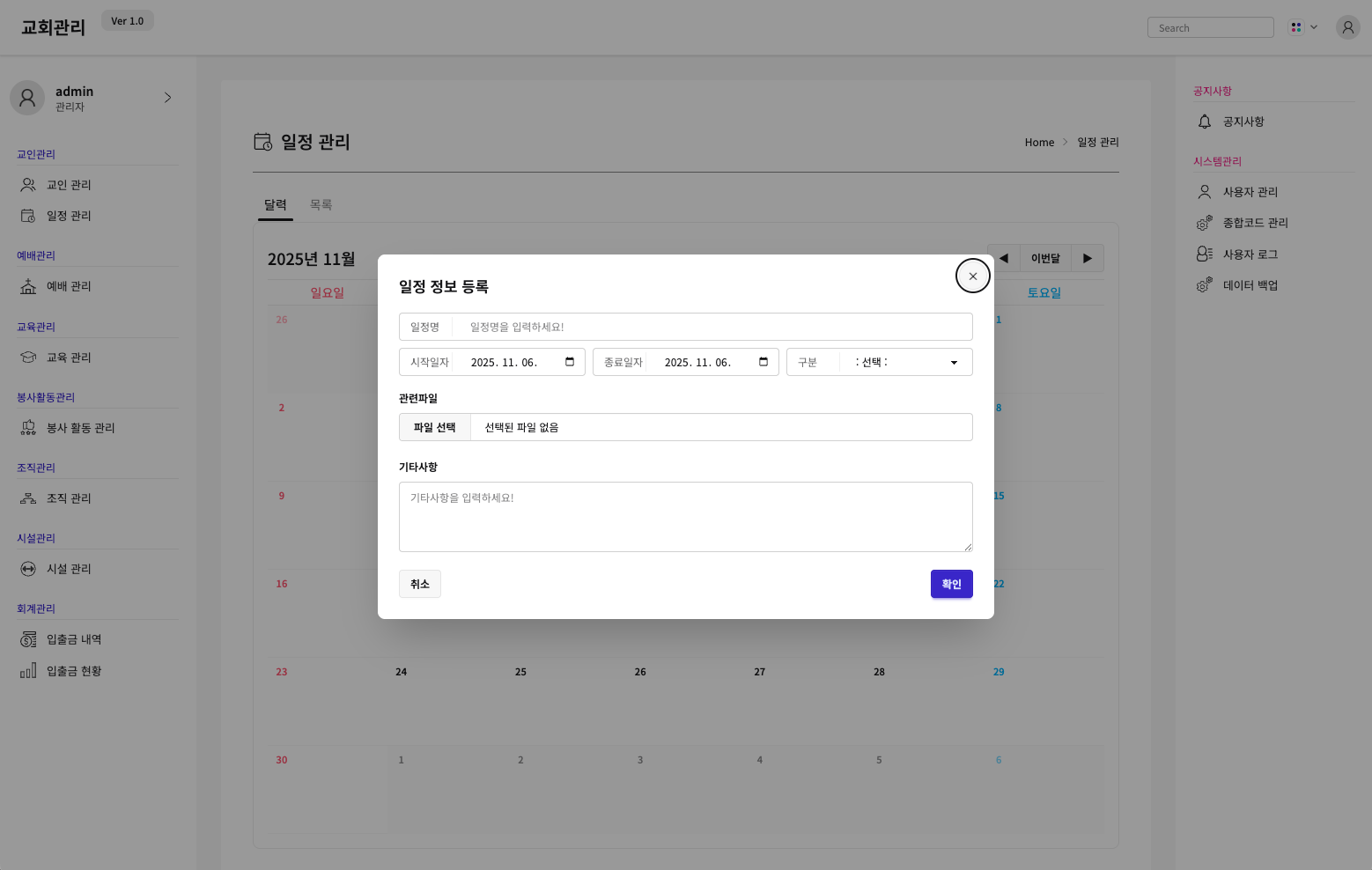Open 공지사항 bell icon in right panel
Screen dimensions: 1372x870
1205,122
